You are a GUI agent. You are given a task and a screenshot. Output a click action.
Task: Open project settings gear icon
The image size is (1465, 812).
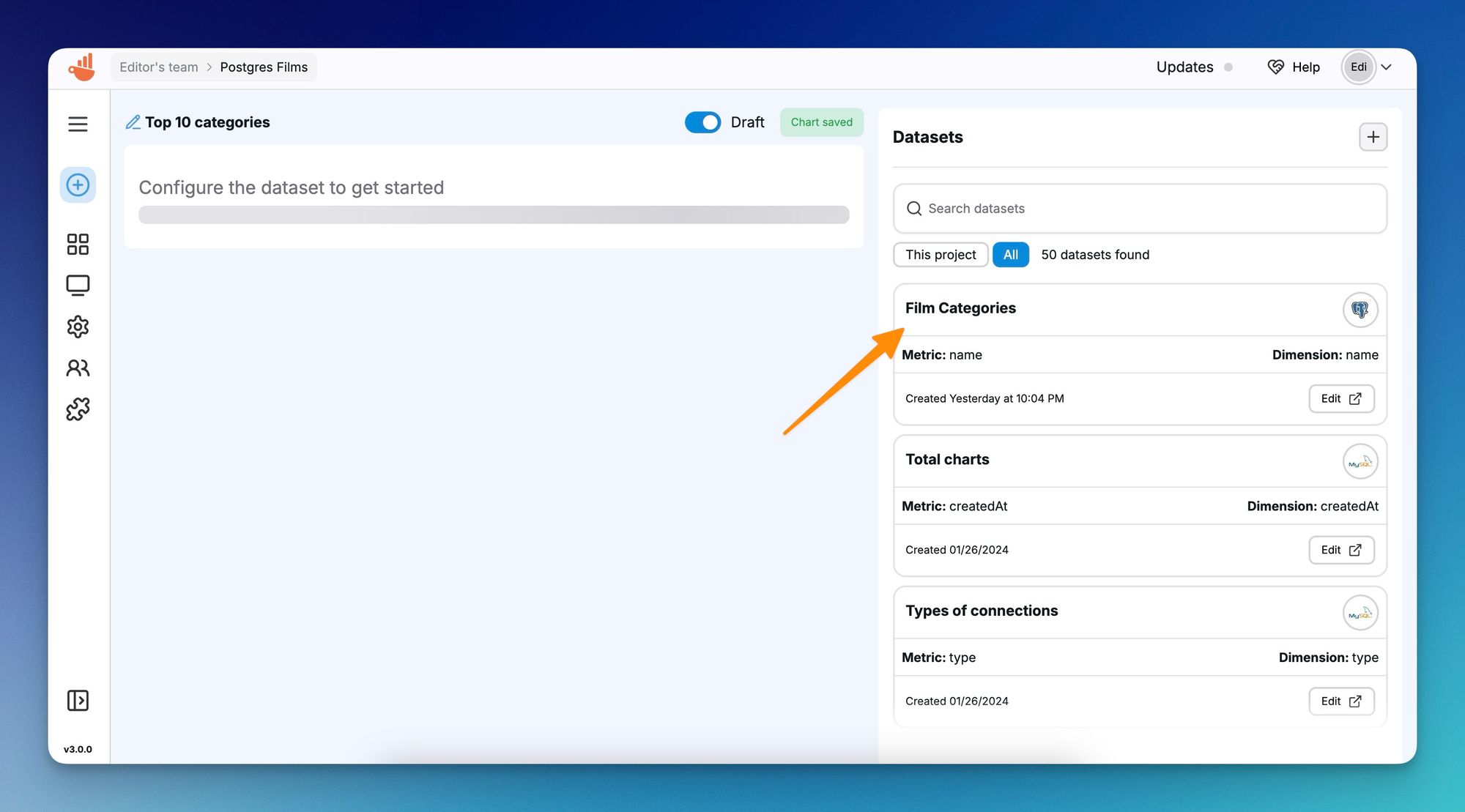(x=78, y=327)
